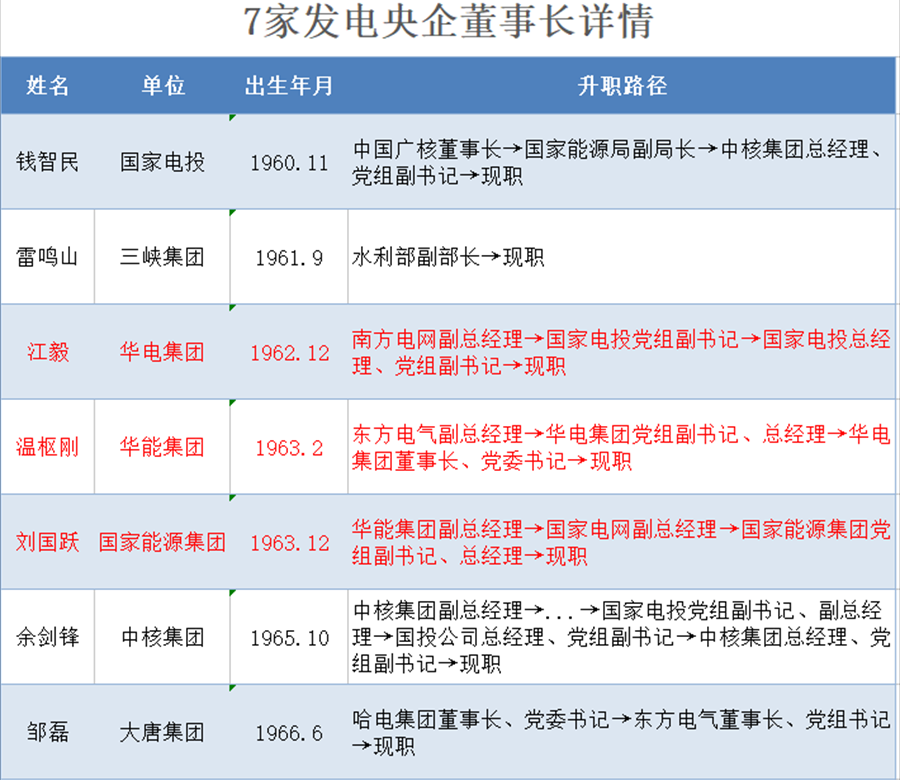Click the red name cell 温枢刚
The height and width of the screenshot is (780, 900).
coord(48,447)
